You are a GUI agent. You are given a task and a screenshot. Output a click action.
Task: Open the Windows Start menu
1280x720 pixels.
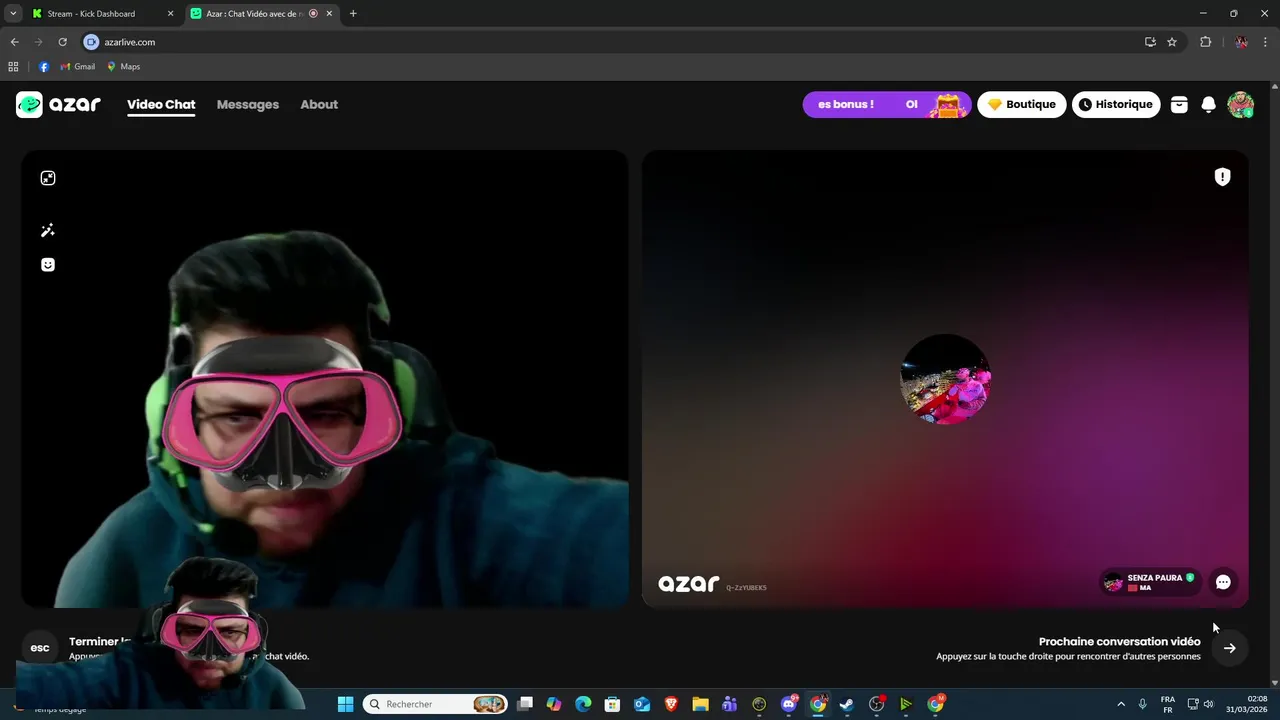[x=345, y=704]
